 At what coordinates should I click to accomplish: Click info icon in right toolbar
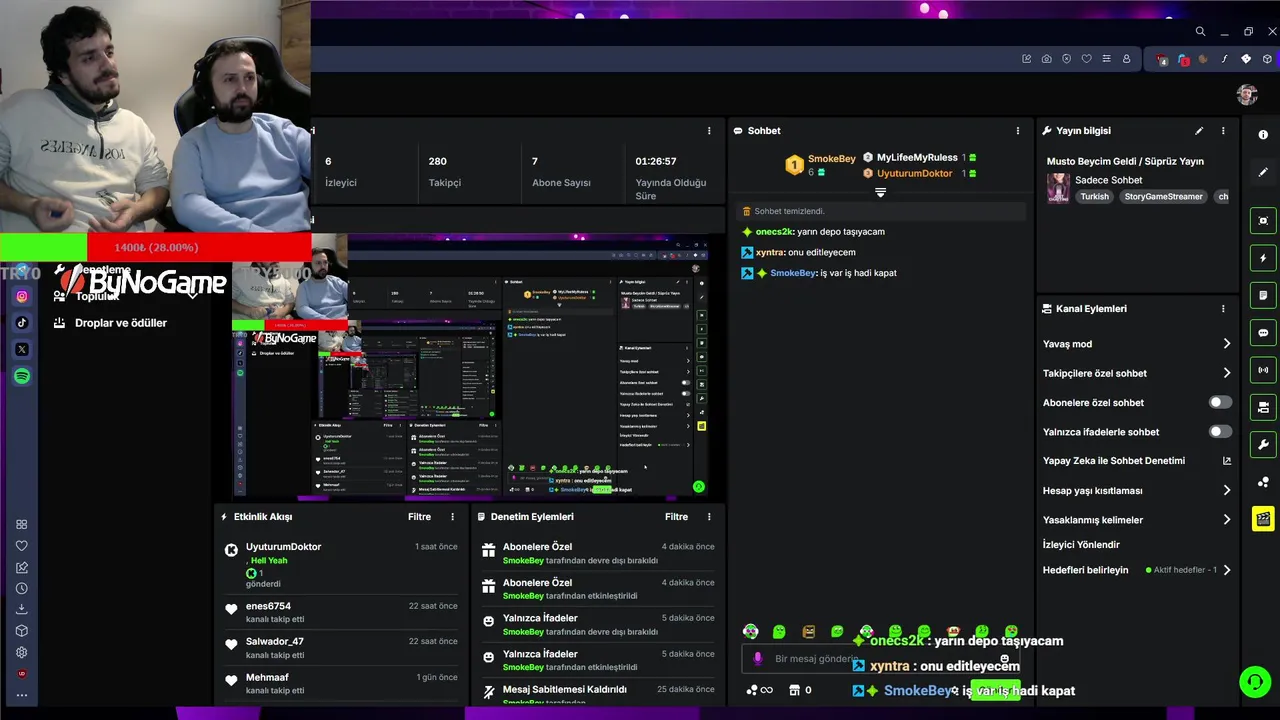pyautogui.click(x=1263, y=135)
